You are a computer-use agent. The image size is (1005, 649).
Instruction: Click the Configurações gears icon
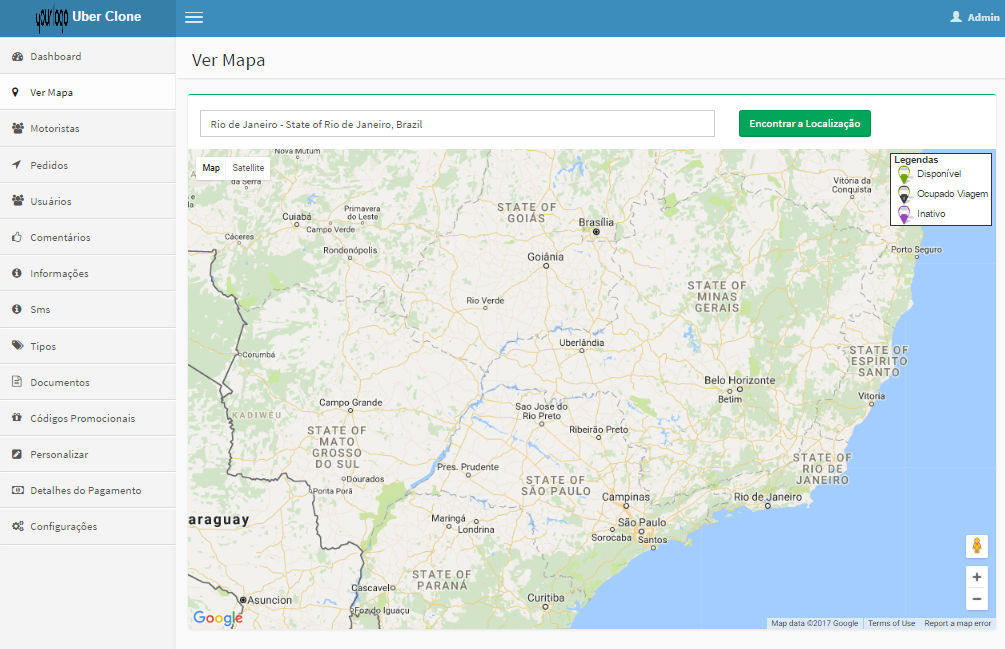(x=17, y=526)
